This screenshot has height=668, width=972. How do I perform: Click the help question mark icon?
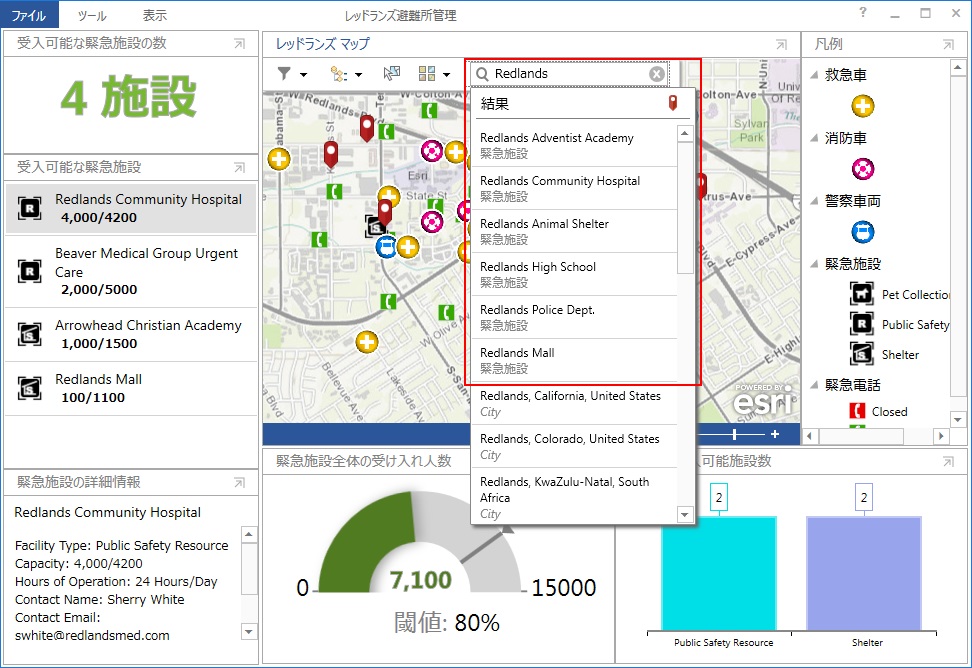[x=863, y=13]
